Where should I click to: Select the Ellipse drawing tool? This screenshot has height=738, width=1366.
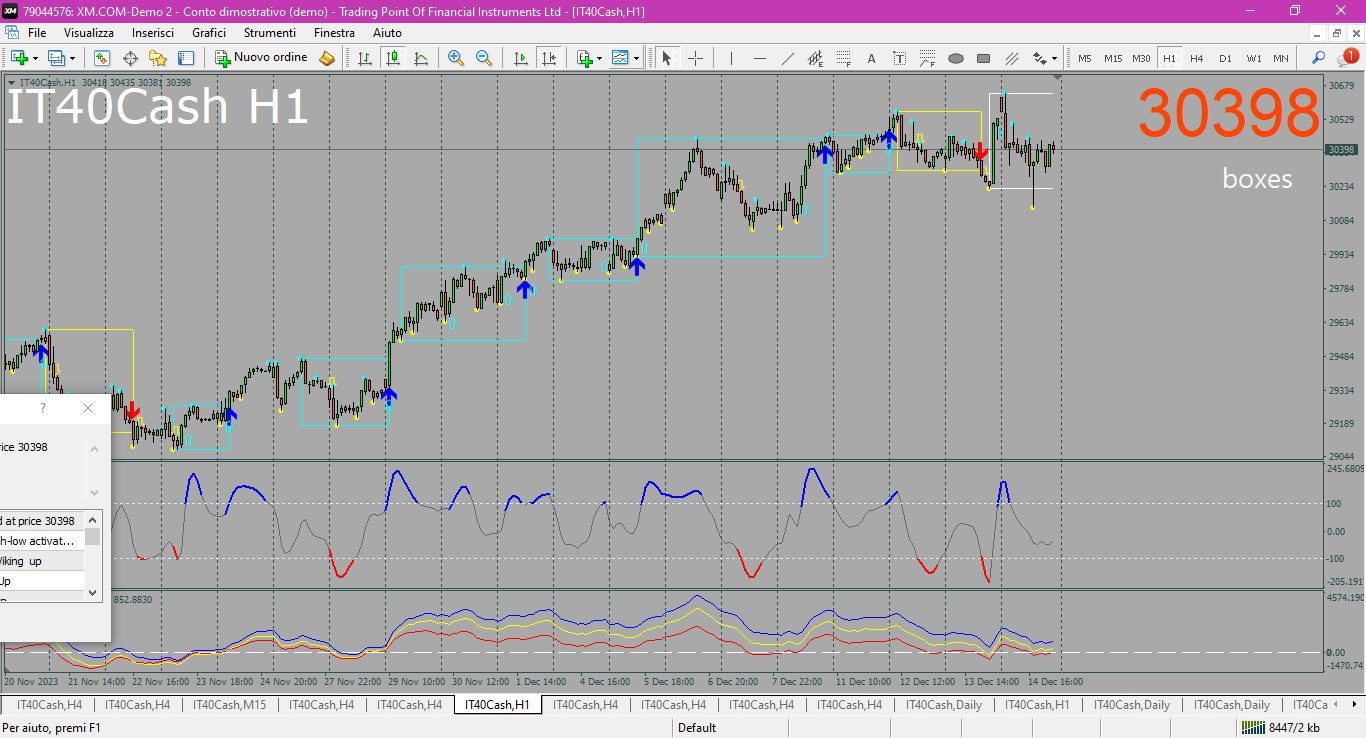[x=955, y=58]
